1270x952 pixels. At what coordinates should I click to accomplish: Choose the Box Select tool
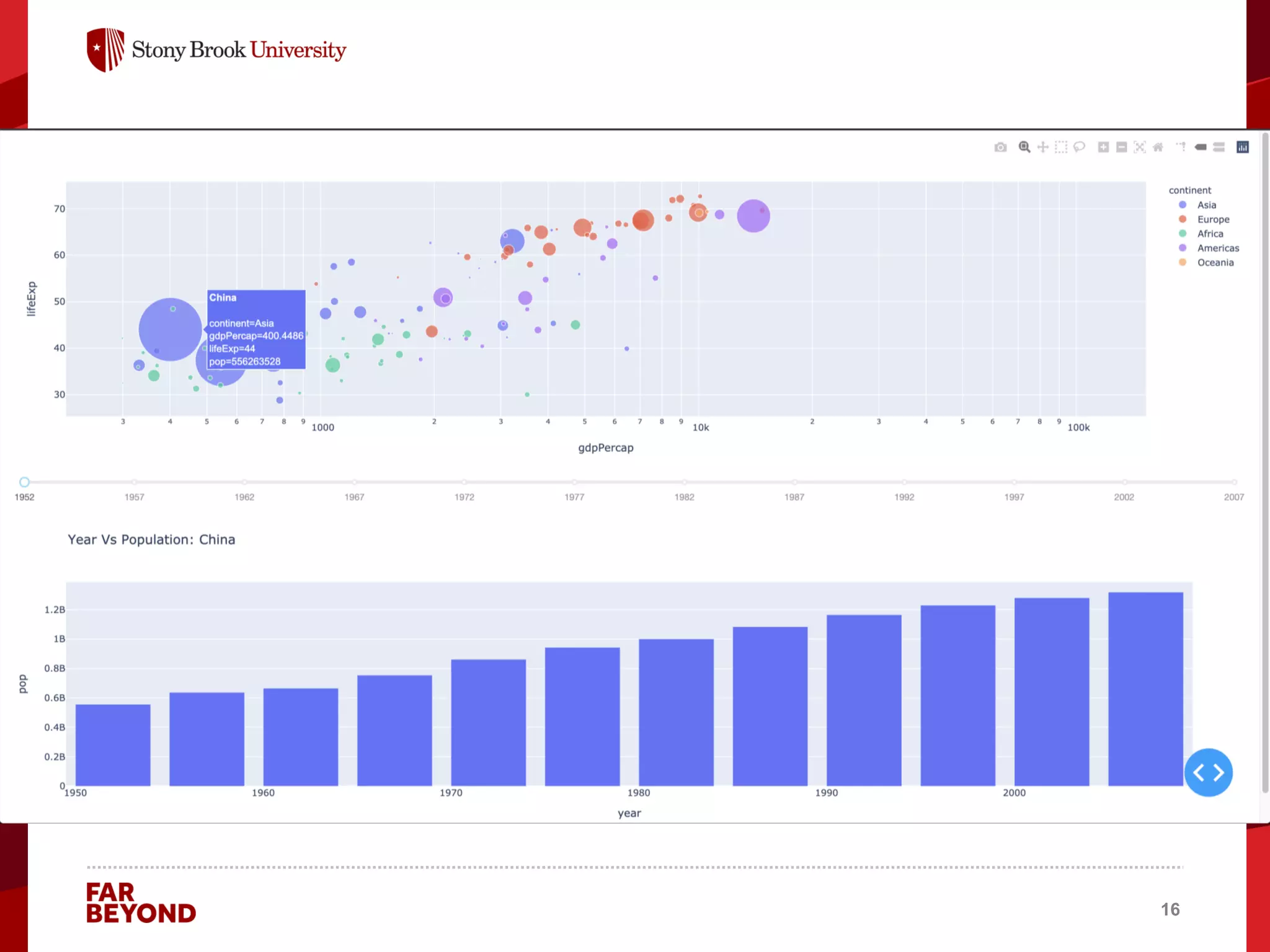(1061, 147)
